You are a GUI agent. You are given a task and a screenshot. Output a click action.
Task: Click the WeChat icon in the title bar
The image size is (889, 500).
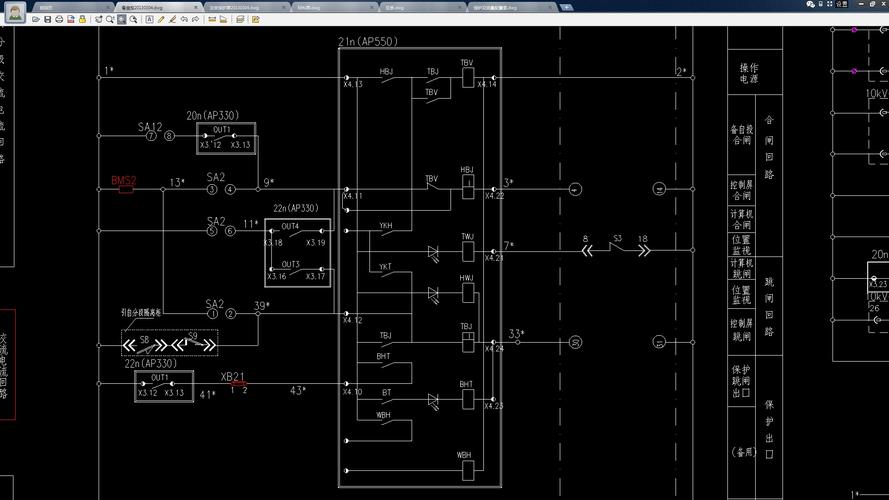click(810, 4)
